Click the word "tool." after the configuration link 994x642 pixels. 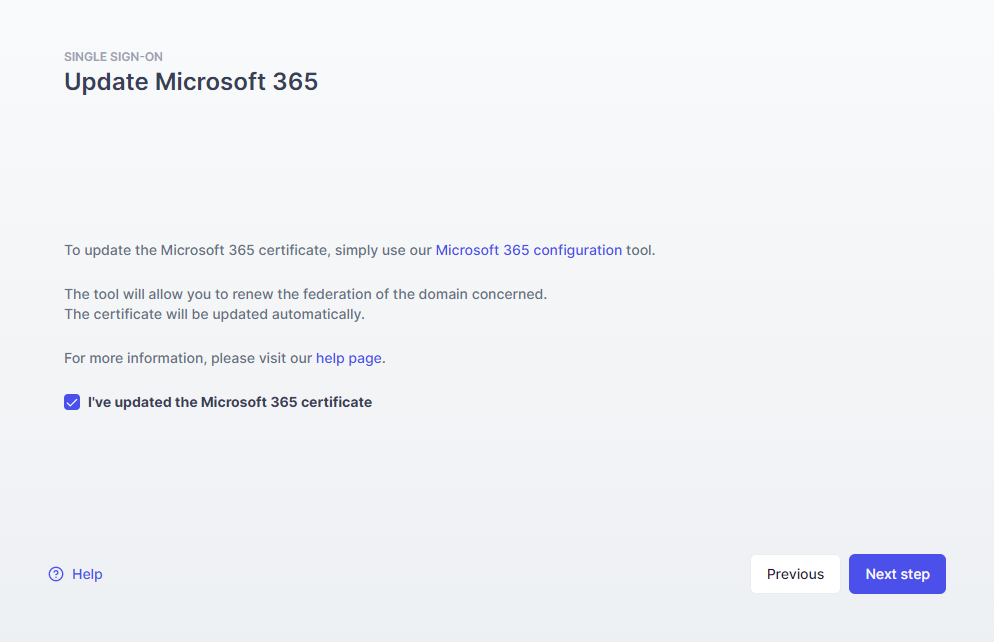(641, 250)
